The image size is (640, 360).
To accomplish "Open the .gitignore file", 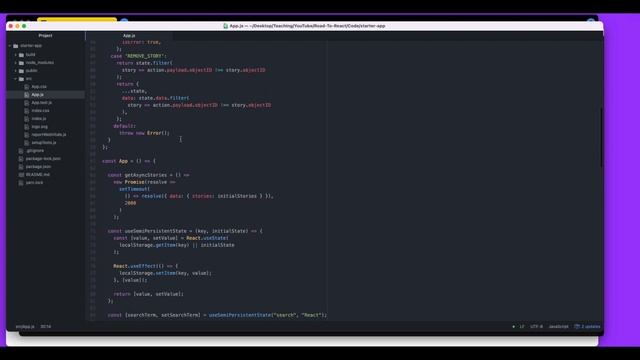I will (x=35, y=151).
